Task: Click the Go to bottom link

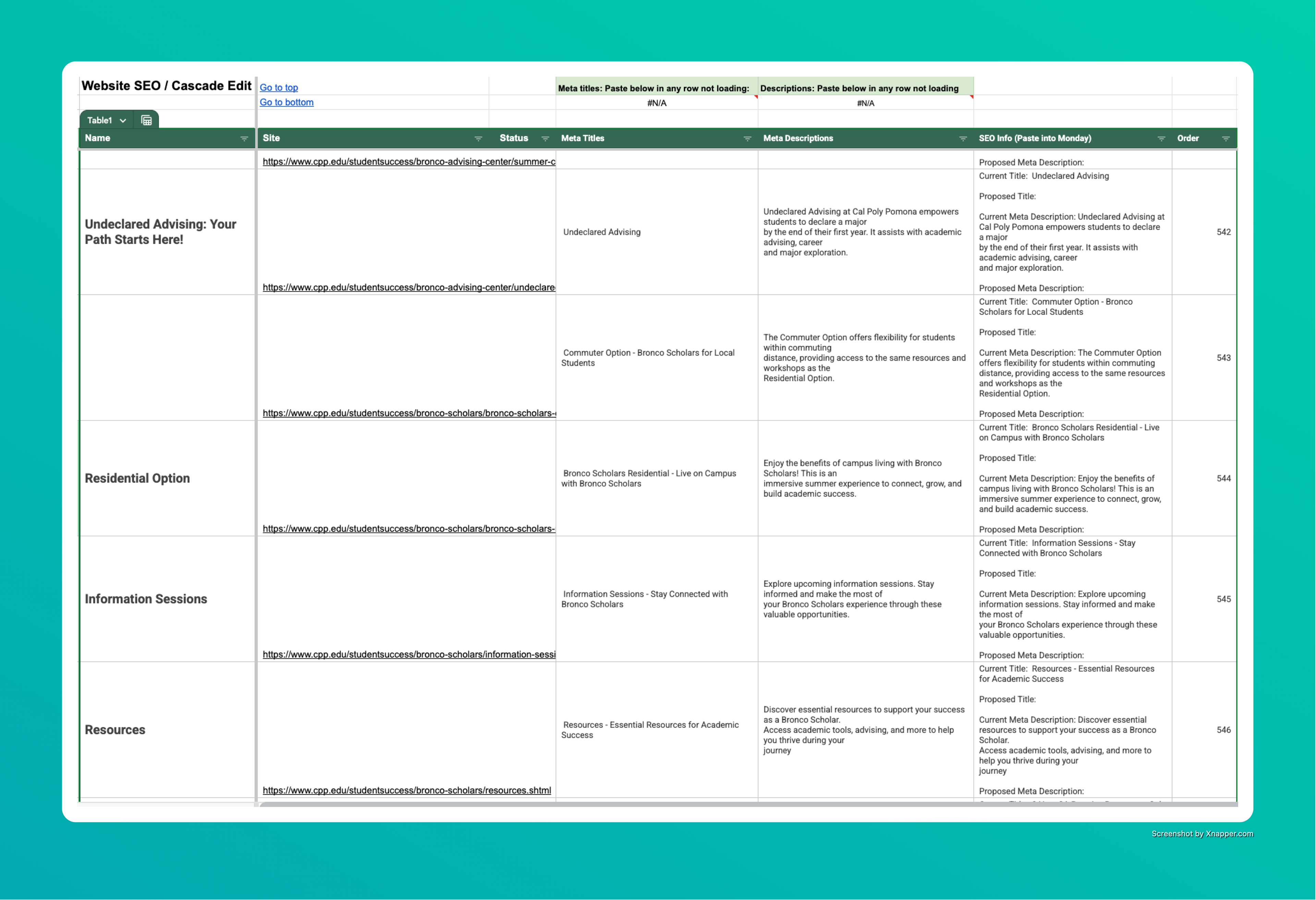Action: coord(287,102)
